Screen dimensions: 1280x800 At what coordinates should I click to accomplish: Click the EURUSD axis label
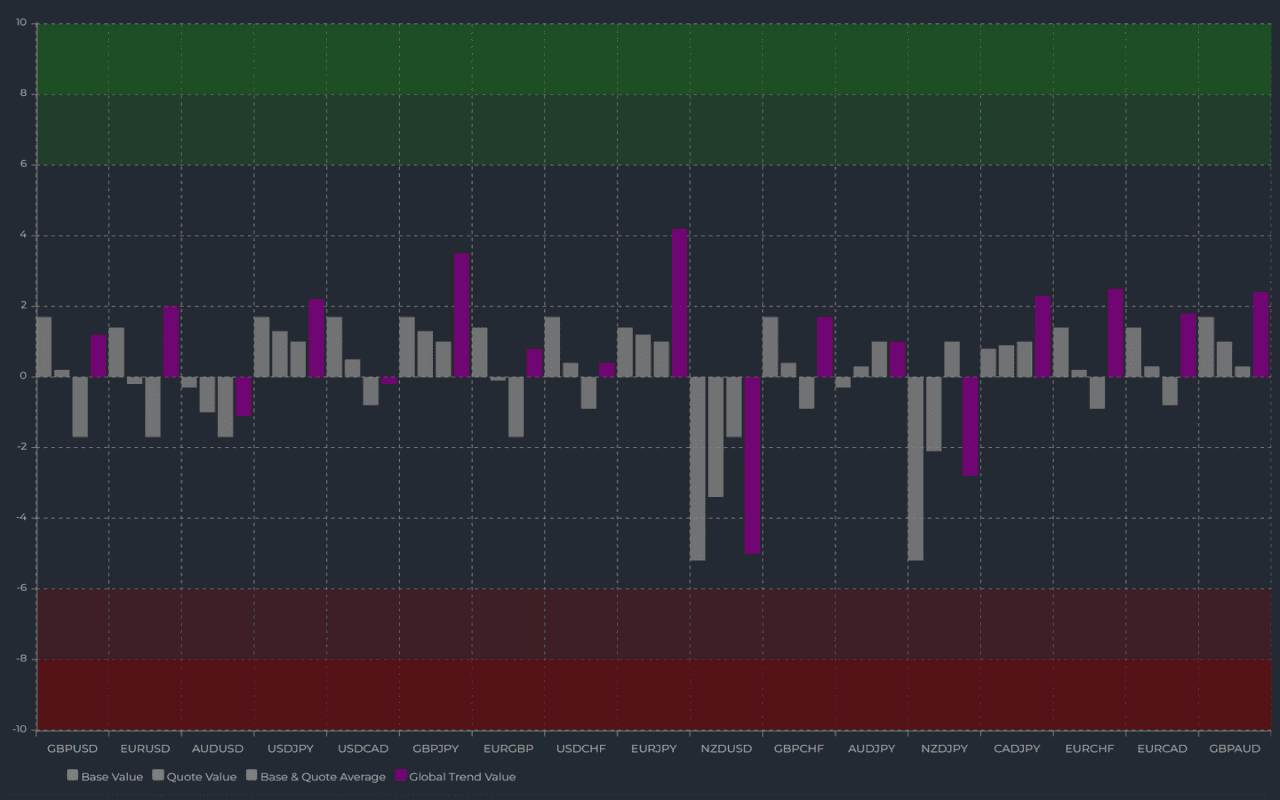[145, 748]
